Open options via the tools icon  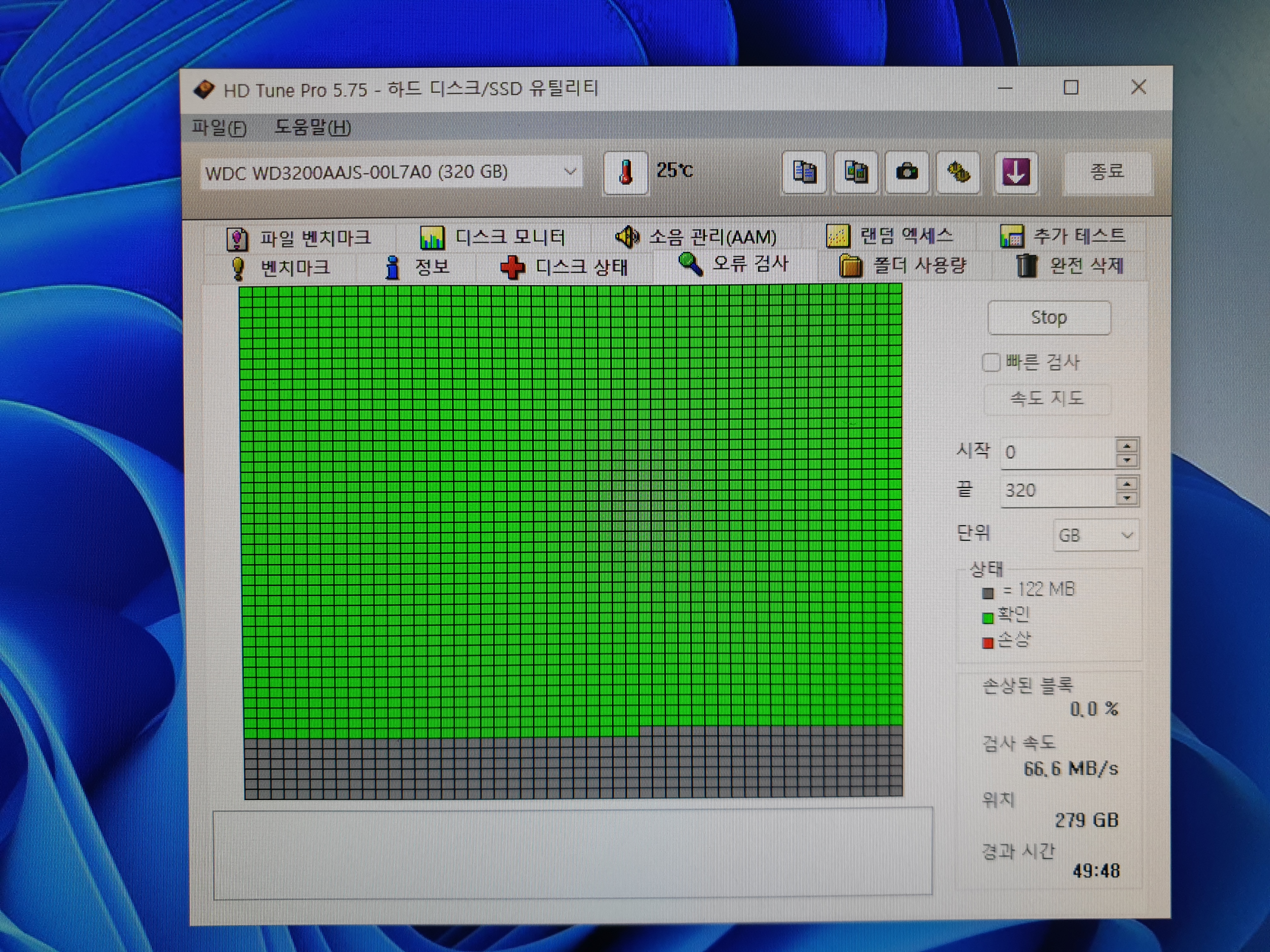point(958,172)
